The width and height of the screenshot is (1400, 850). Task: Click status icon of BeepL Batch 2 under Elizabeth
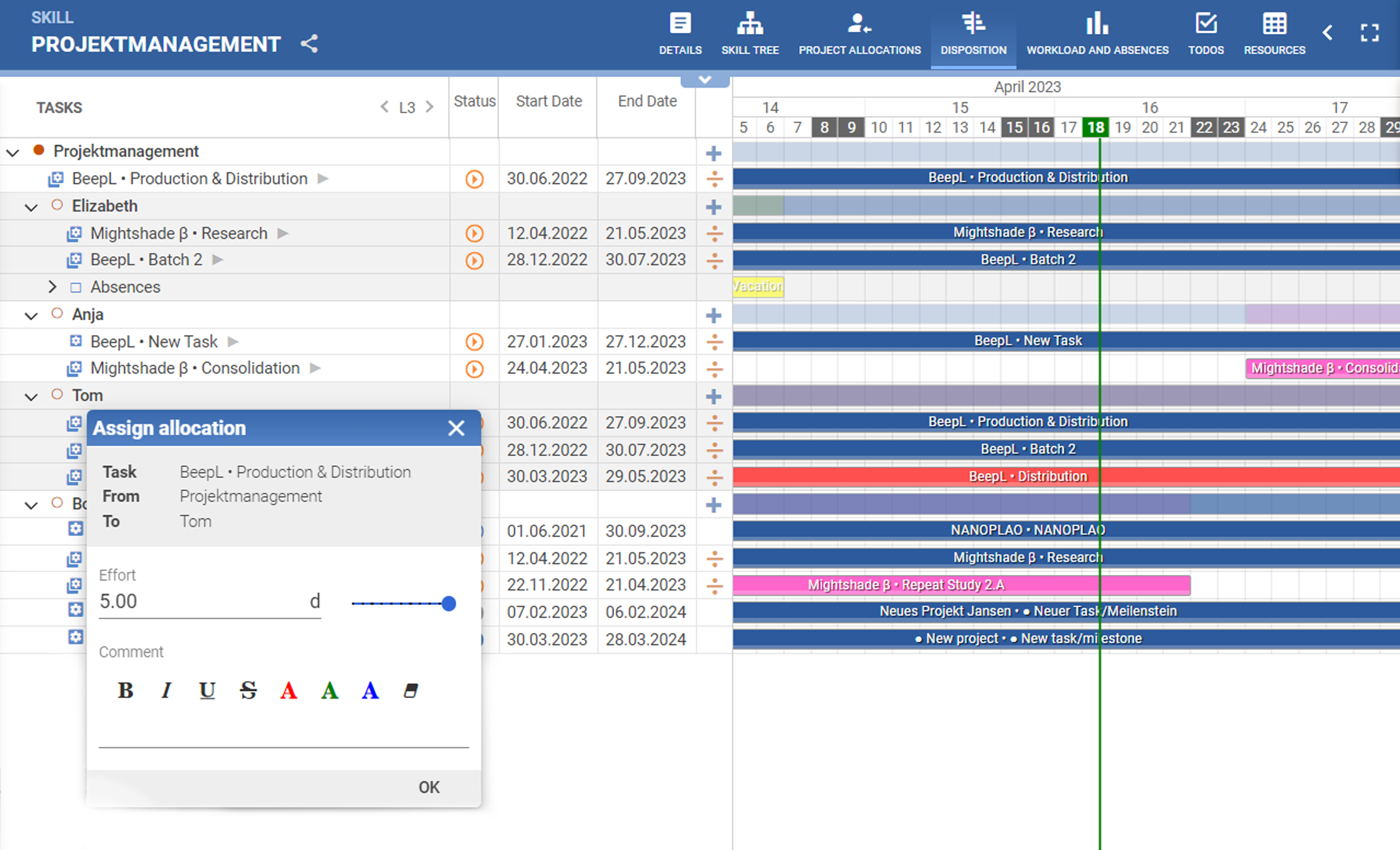point(474,260)
